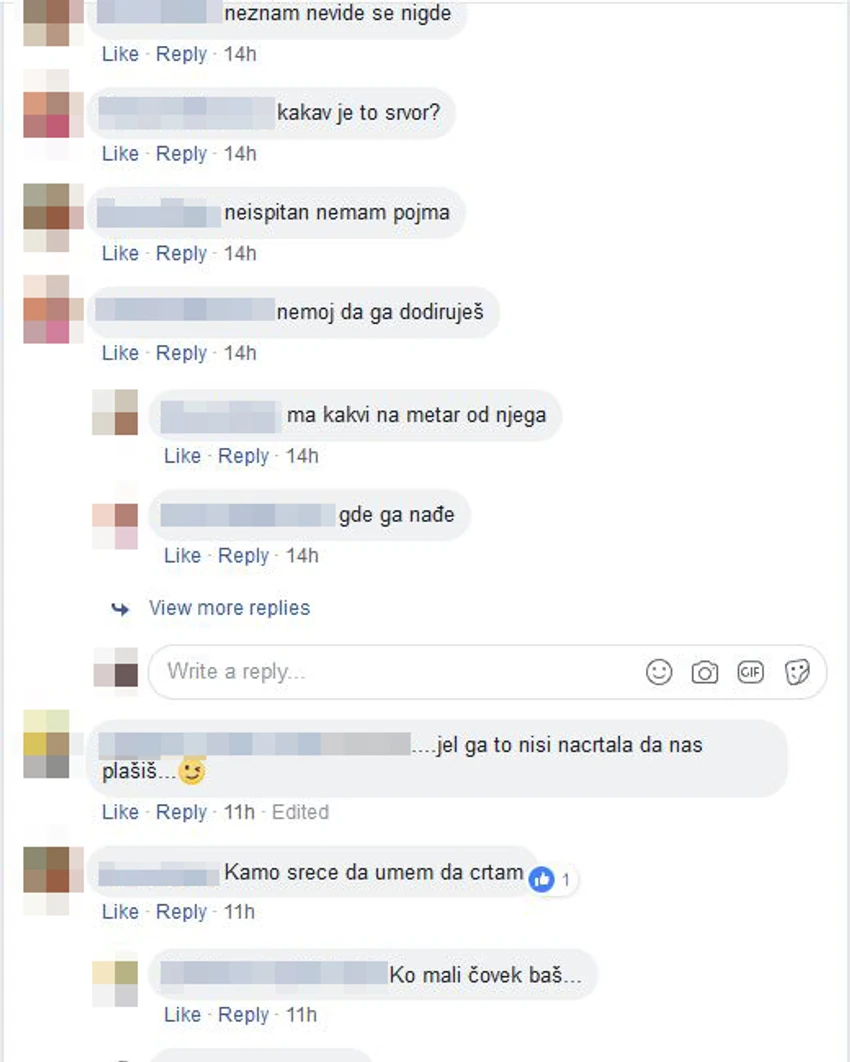Open emoji picker in reply box
Viewport: 850px width, 1062px height.
click(658, 672)
